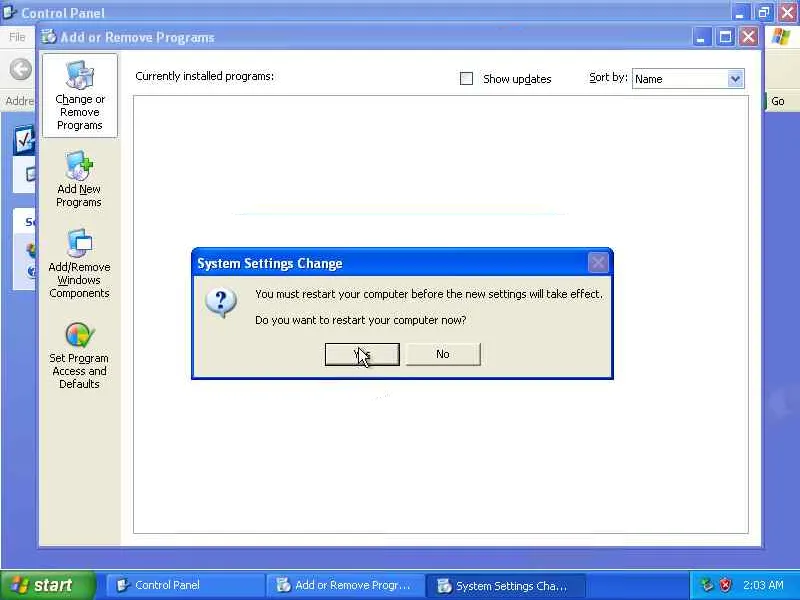Click the question mark icon in dialog
Viewport: 800px width, 600px height.
[221, 302]
